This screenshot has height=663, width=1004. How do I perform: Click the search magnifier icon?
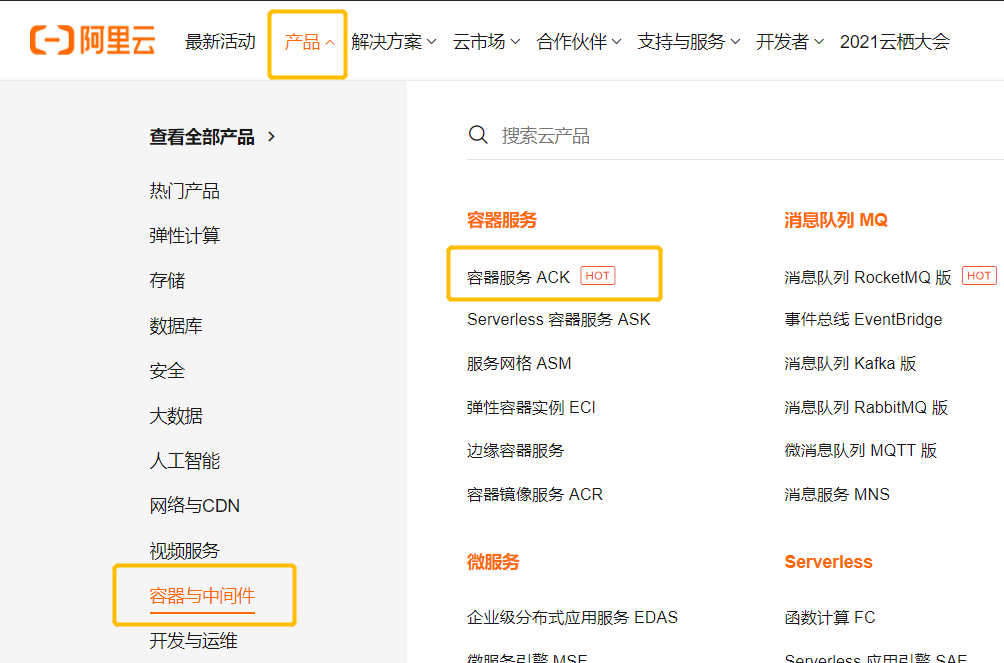pyautogui.click(x=478, y=135)
